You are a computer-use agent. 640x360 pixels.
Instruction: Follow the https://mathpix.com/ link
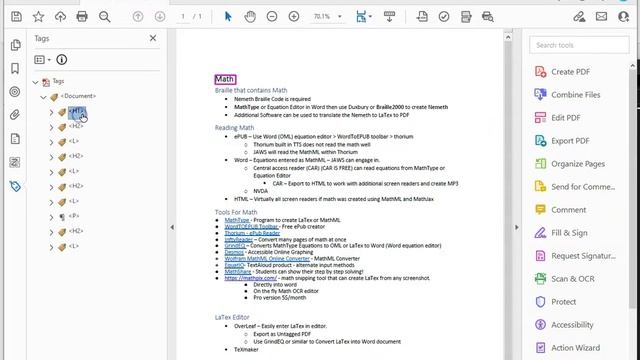coord(250,278)
